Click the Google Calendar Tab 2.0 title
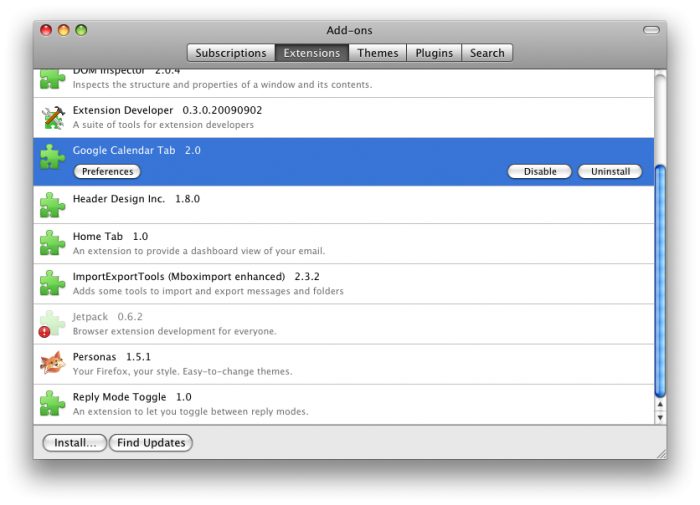700x505 pixels. click(x=137, y=150)
